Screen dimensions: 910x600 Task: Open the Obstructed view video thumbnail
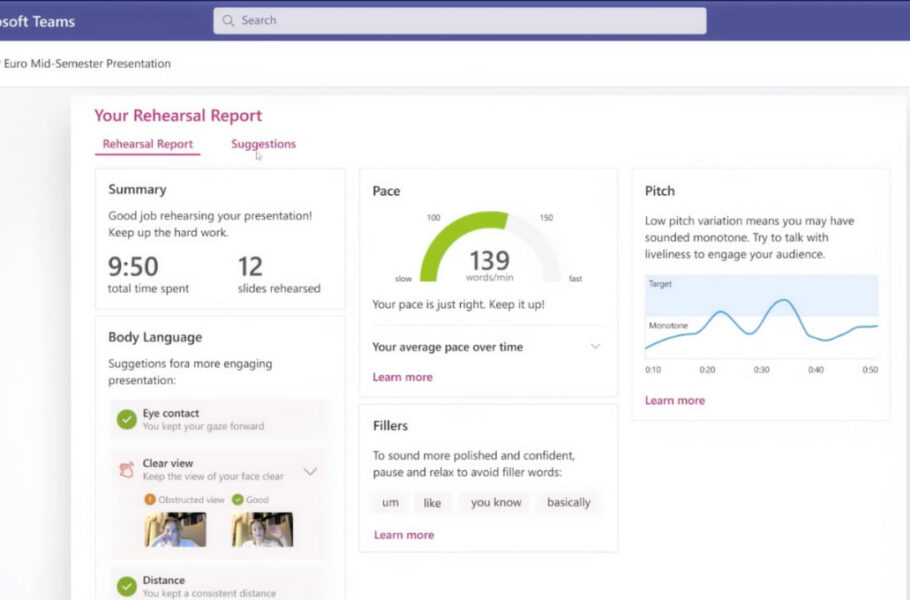click(175, 530)
